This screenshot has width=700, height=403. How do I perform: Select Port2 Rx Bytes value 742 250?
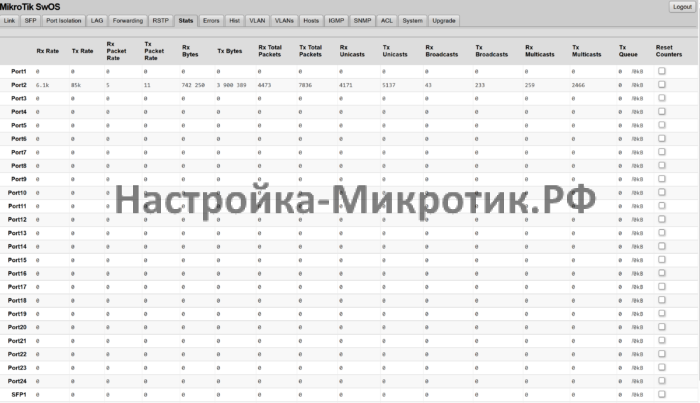pyautogui.click(x=193, y=85)
